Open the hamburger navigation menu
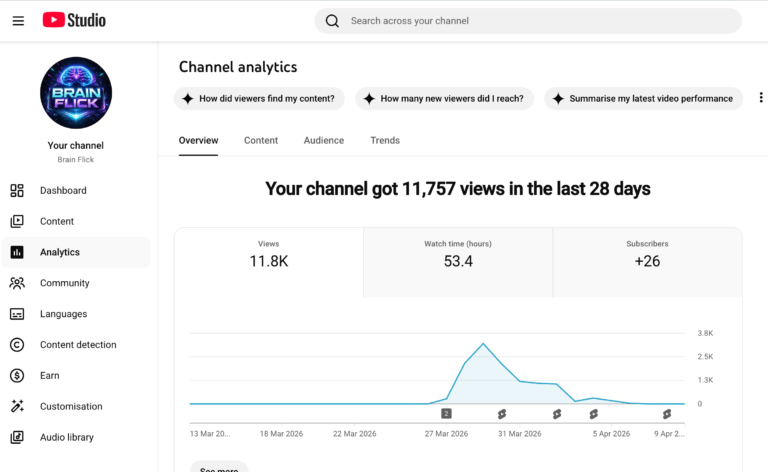Screen dimensions: 768x472 click(18, 20)
